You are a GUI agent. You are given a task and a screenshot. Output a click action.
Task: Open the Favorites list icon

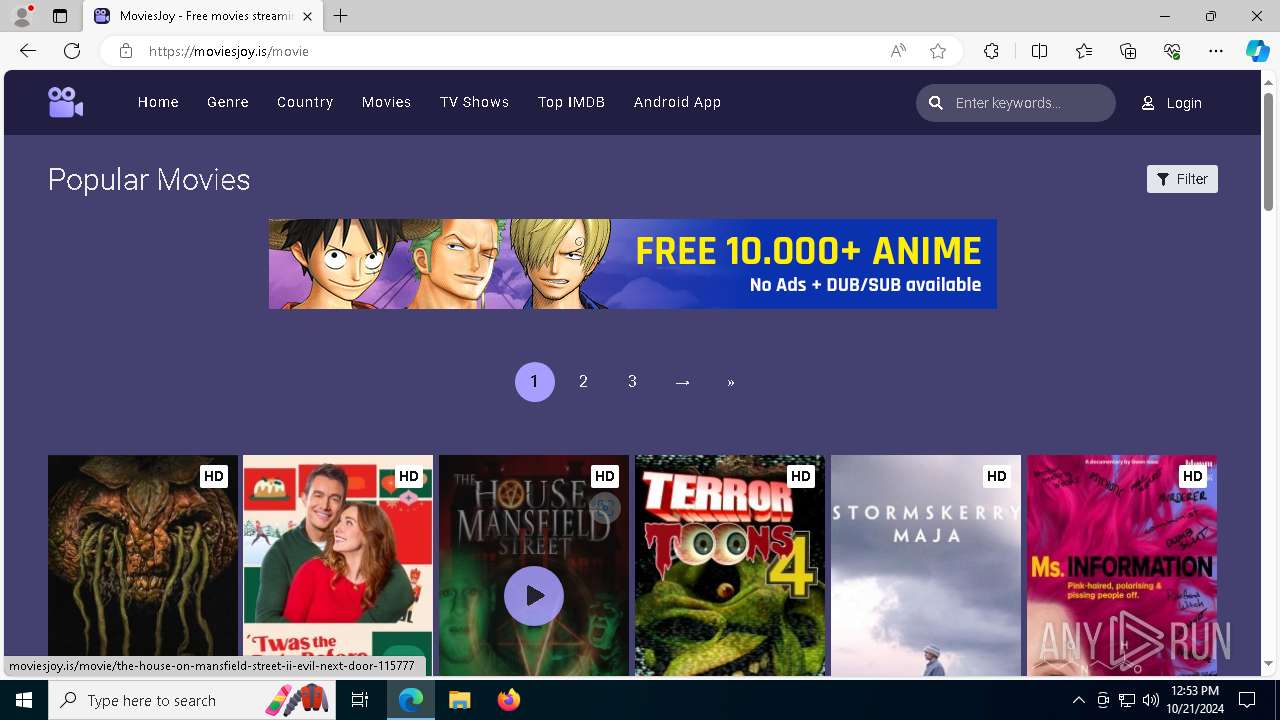[1084, 51]
